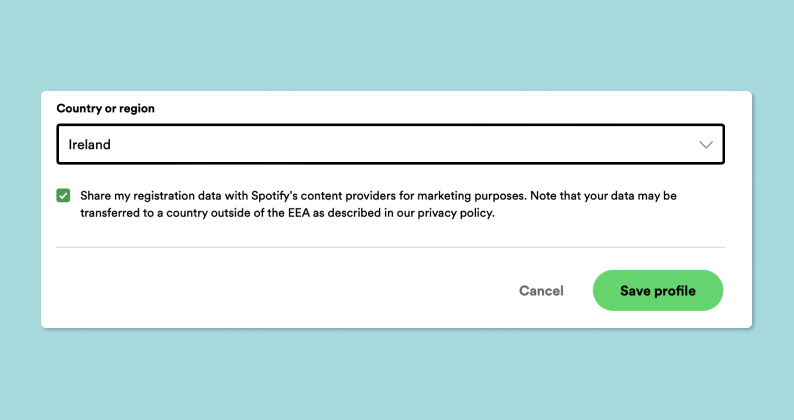Click the horizontal divider above the buttons
The width and height of the screenshot is (794, 420).
click(x=390, y=247)
